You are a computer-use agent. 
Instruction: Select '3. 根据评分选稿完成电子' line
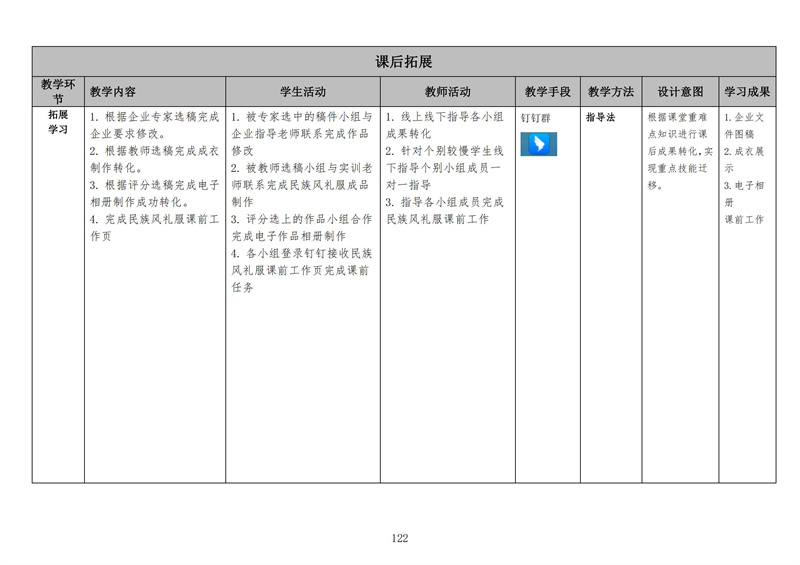coord(155,185)
